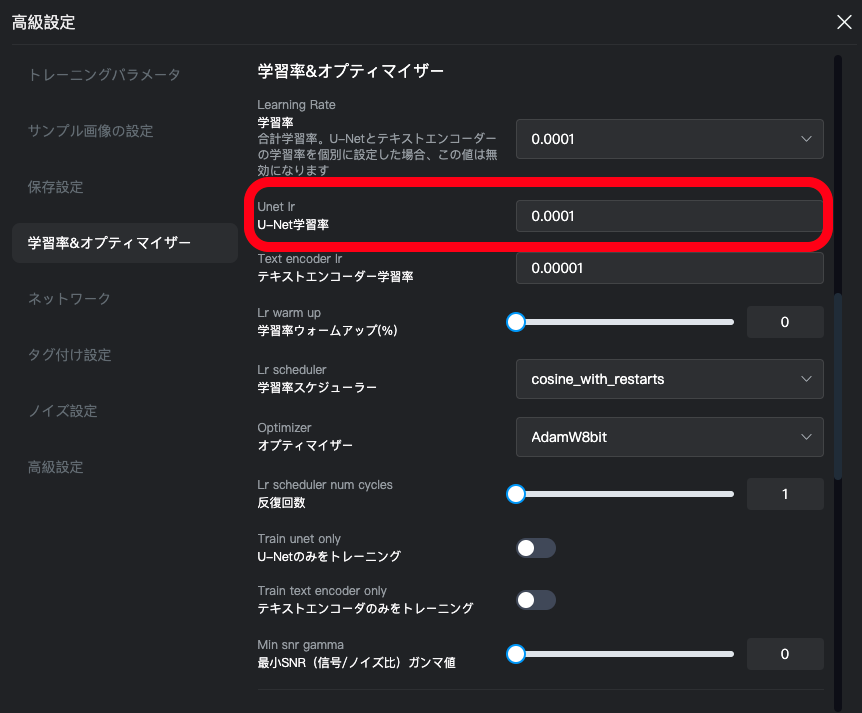Click the Lr warm up slider handle
This screenshot has width=862, height=713.
pyautogui.click(x=516, y=322)
